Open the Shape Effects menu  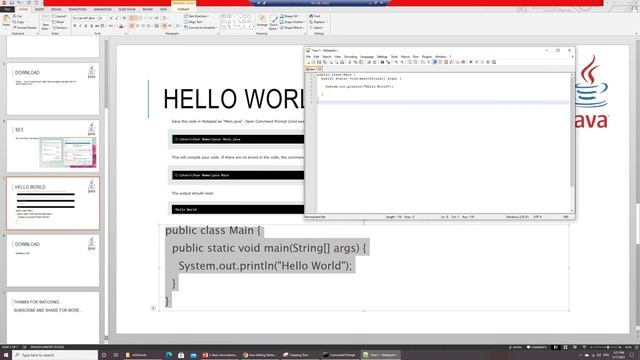coord(292,28)
